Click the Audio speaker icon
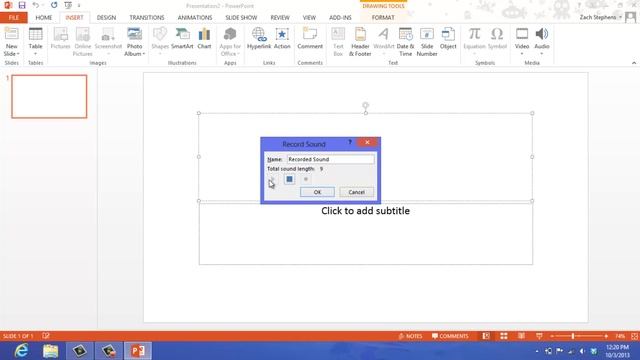 click(x=542, y=34)
